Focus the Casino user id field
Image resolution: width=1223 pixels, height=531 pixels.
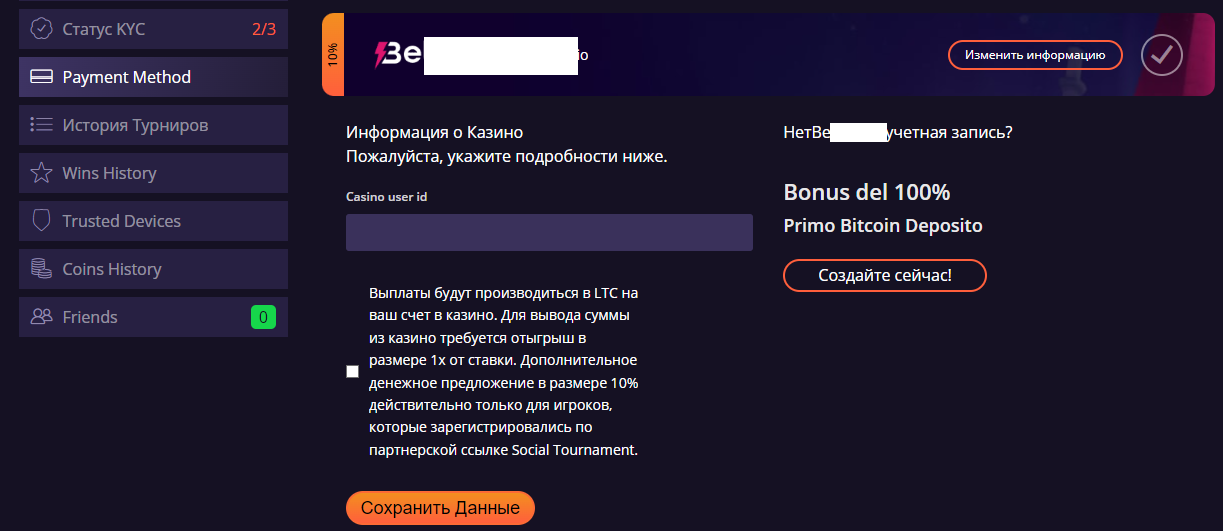549,232
